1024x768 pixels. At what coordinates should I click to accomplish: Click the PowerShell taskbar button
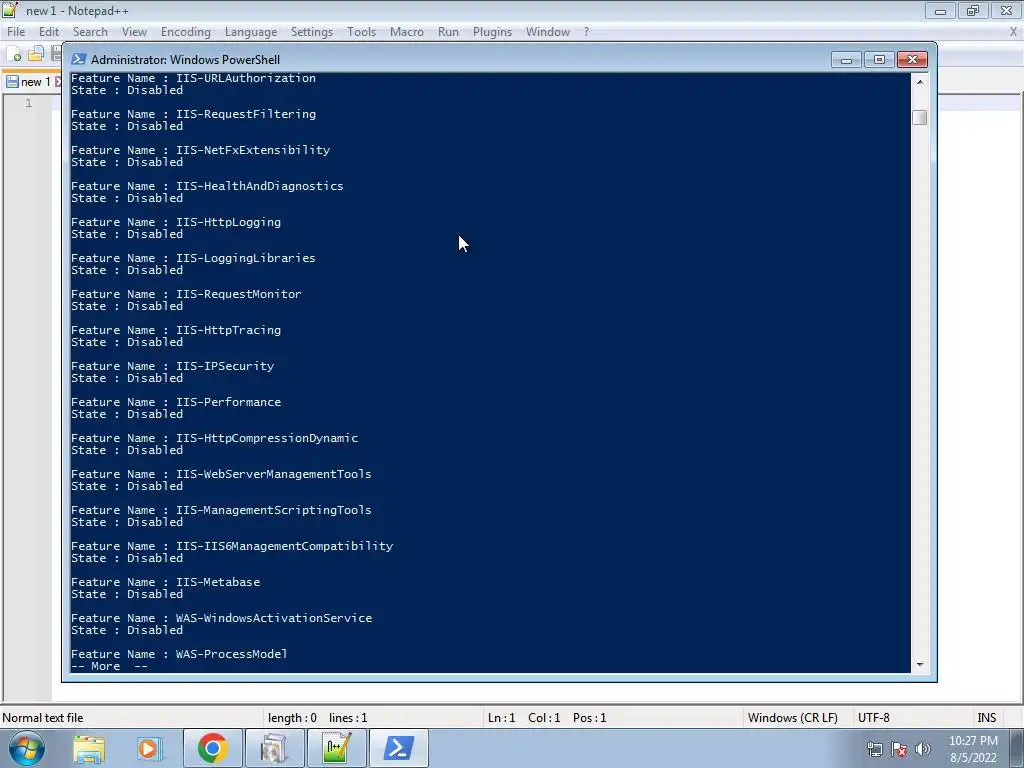pos(399,748)
